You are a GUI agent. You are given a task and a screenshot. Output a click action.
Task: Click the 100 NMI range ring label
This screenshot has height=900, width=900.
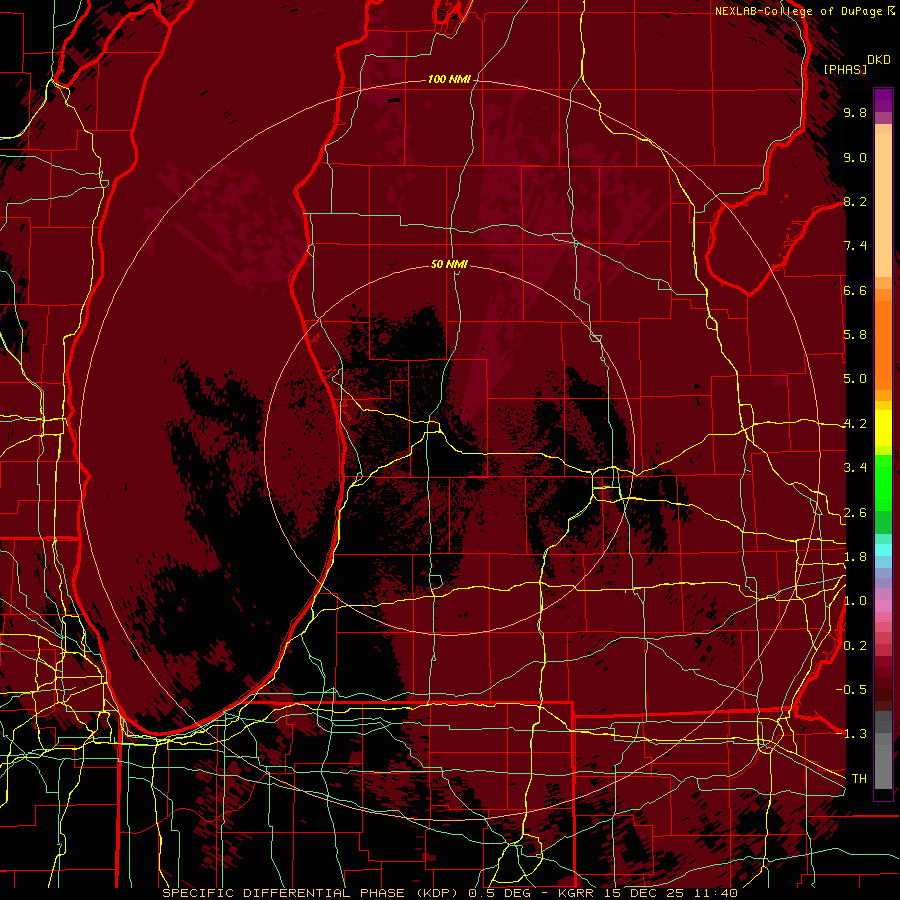click(x=449, y=79)
